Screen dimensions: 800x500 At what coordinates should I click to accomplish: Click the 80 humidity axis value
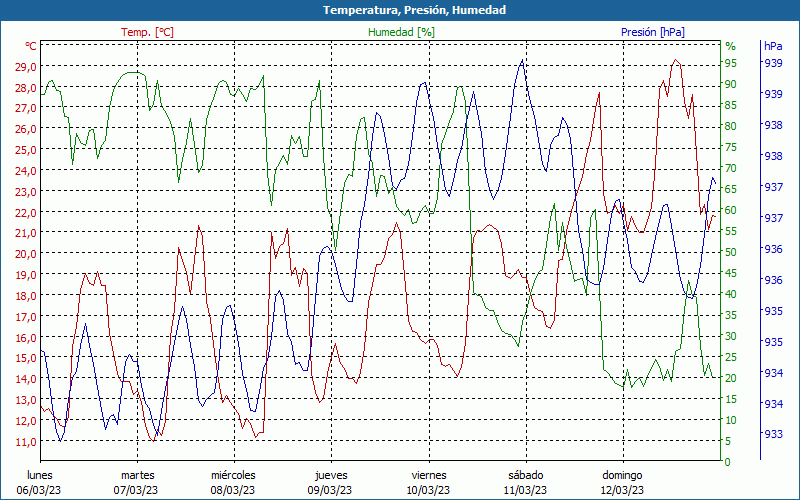tap(731, 126)
